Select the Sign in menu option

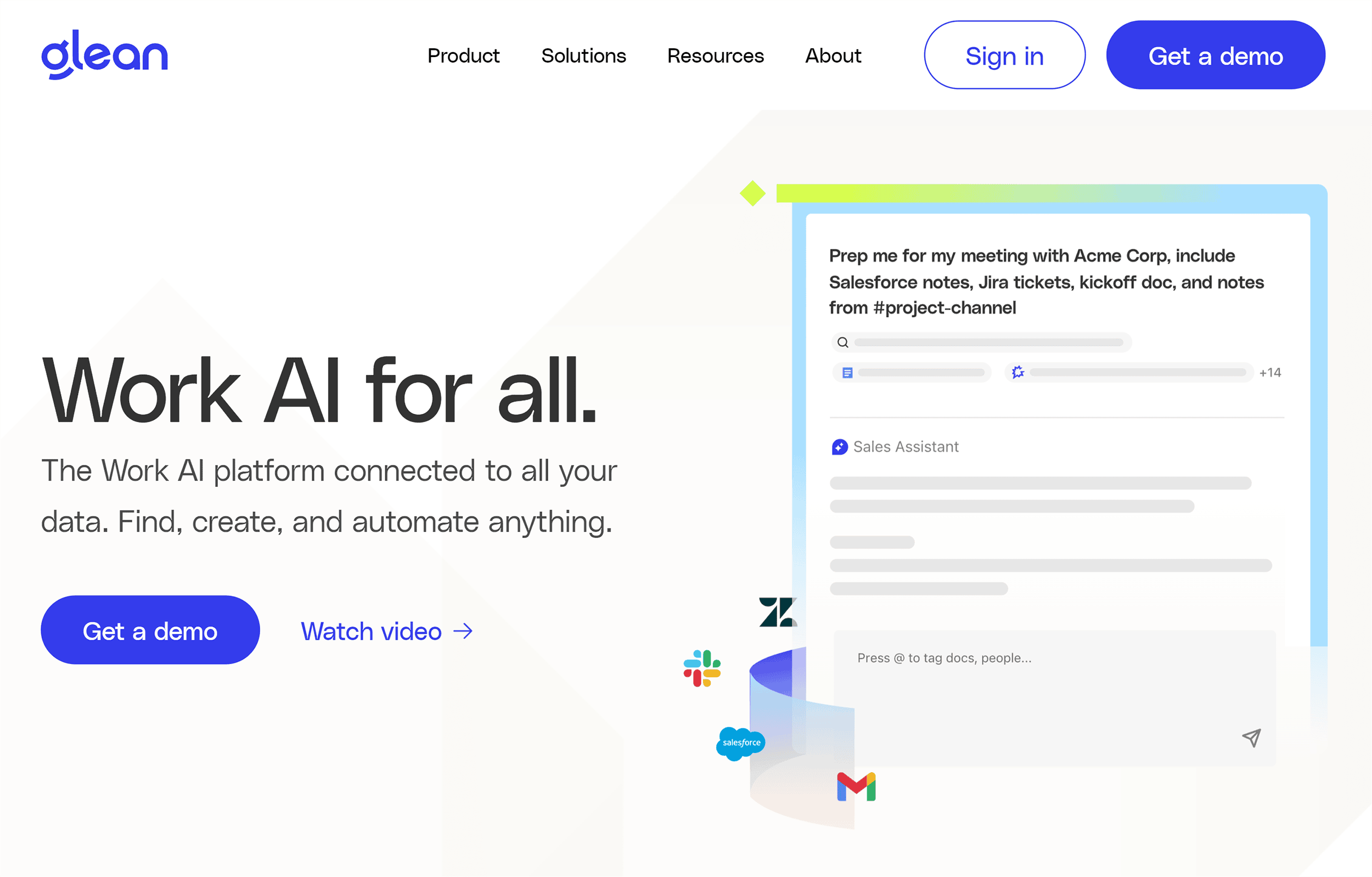click(1002, 55)
